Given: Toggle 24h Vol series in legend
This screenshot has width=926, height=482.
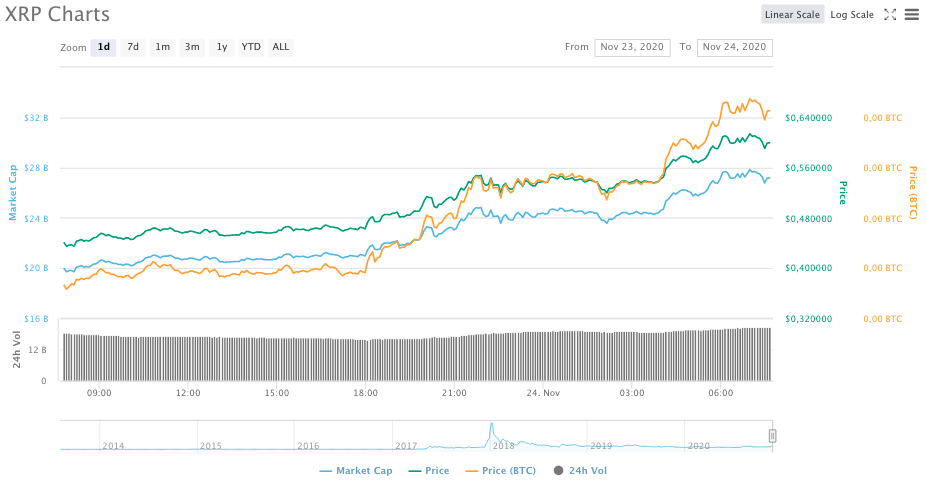Looking at the screenshot, I should pos(581,471).
